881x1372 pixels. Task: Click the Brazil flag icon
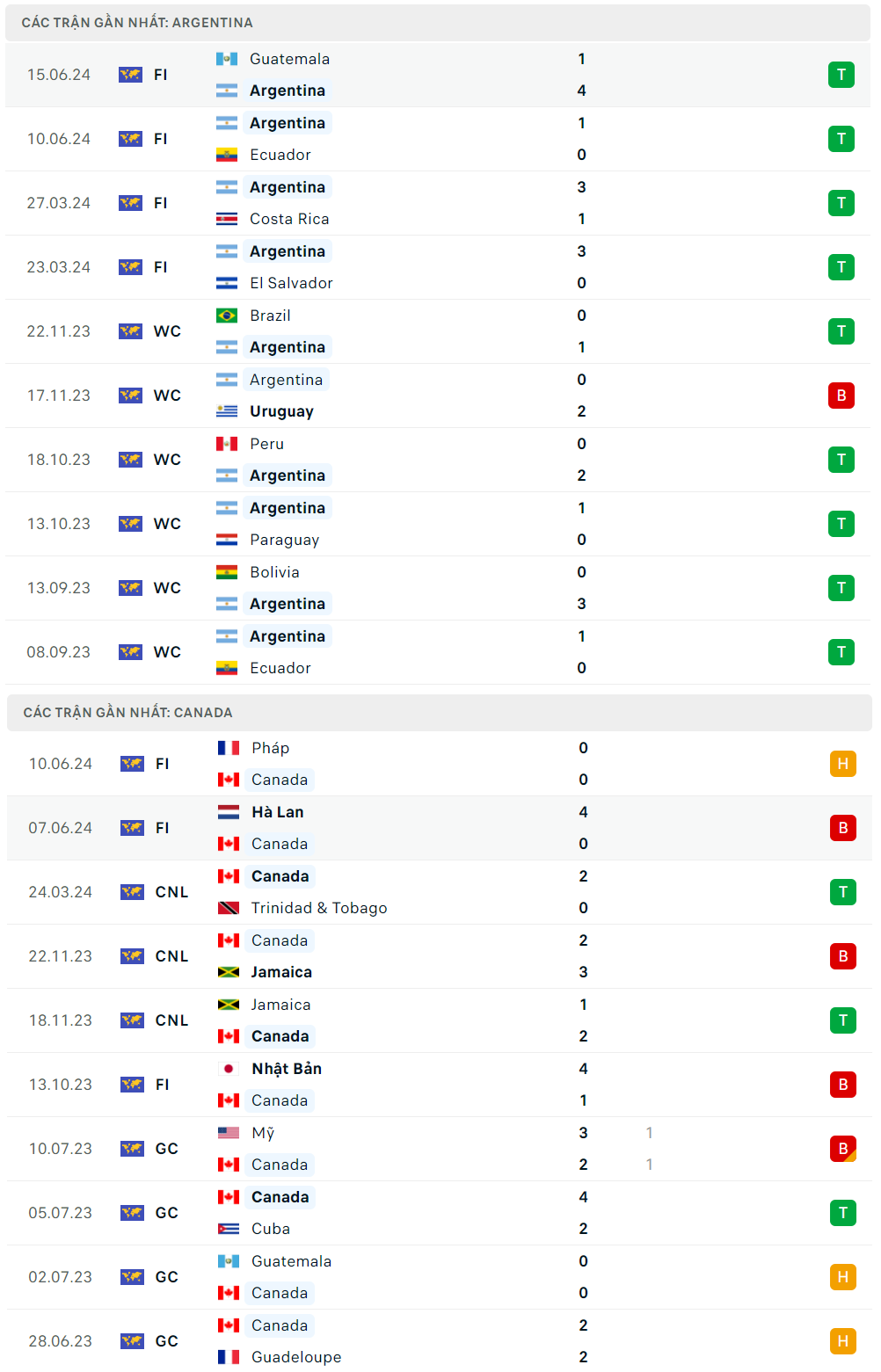click(x=227, y=316)
